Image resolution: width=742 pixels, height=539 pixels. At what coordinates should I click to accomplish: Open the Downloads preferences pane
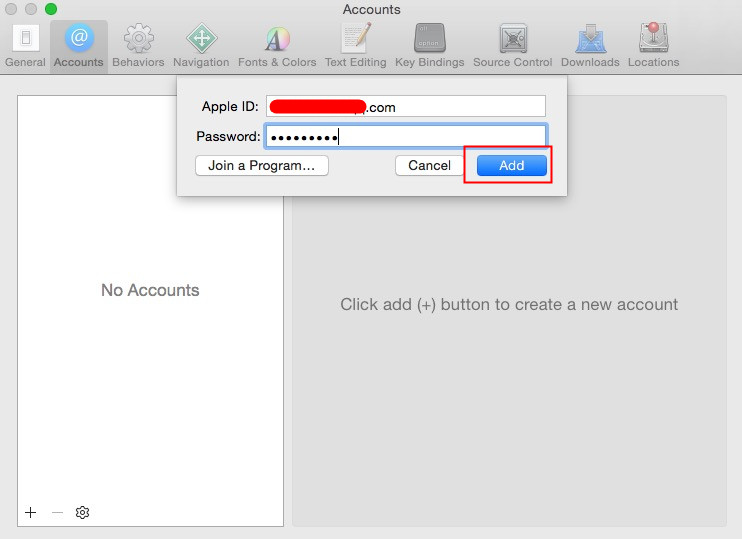point(590,46)
